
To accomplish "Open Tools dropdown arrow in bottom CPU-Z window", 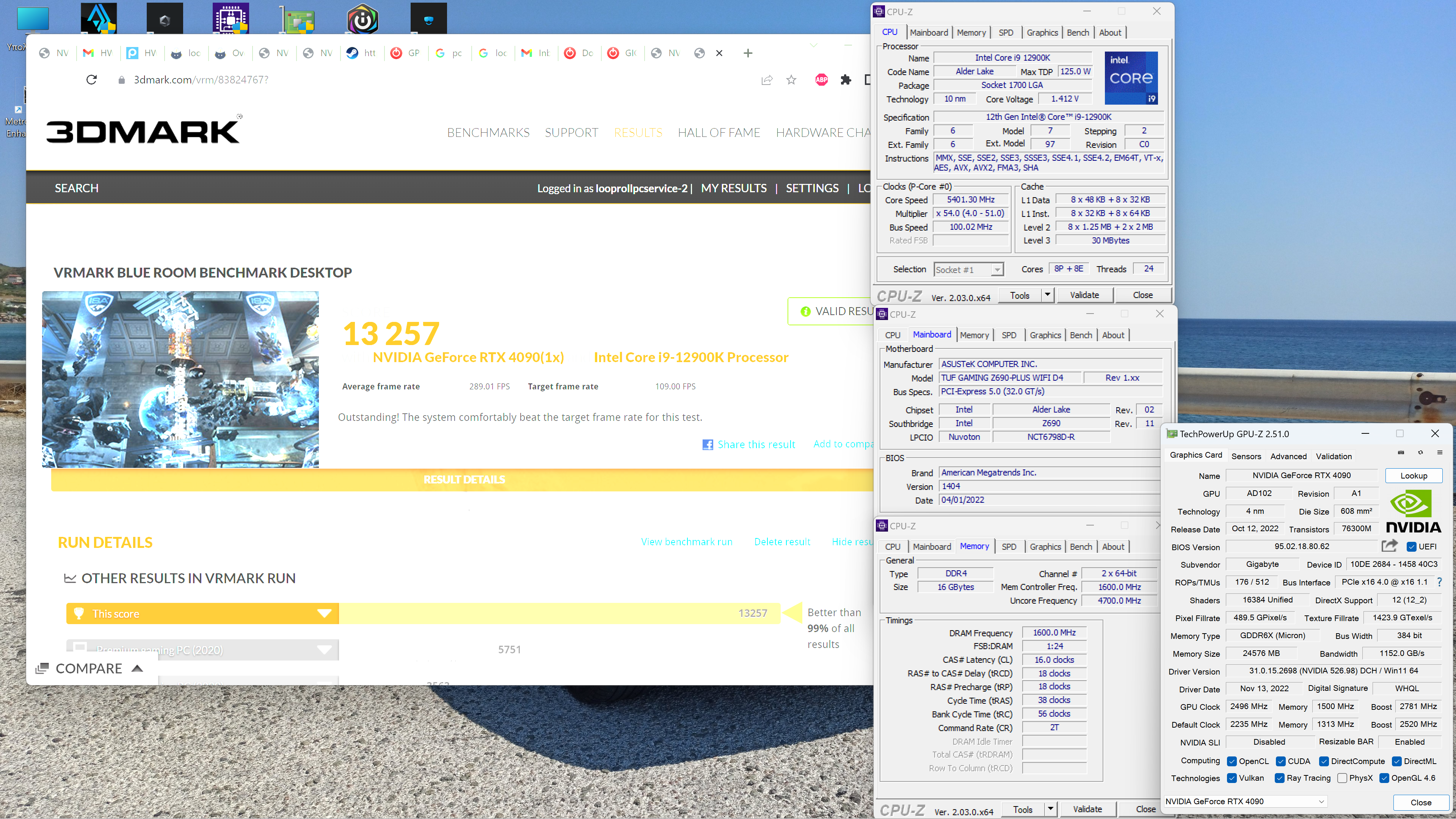I will [1050, 809].
